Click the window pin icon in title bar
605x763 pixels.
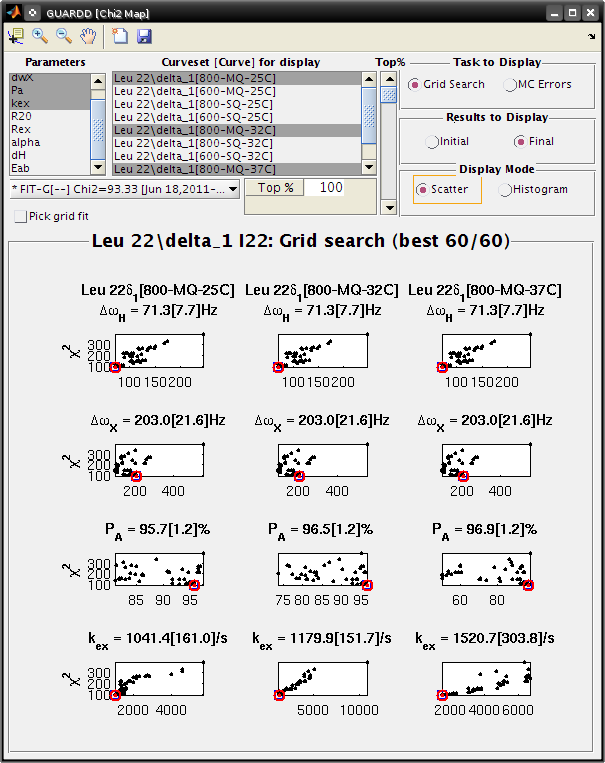[x=33, y=13]
